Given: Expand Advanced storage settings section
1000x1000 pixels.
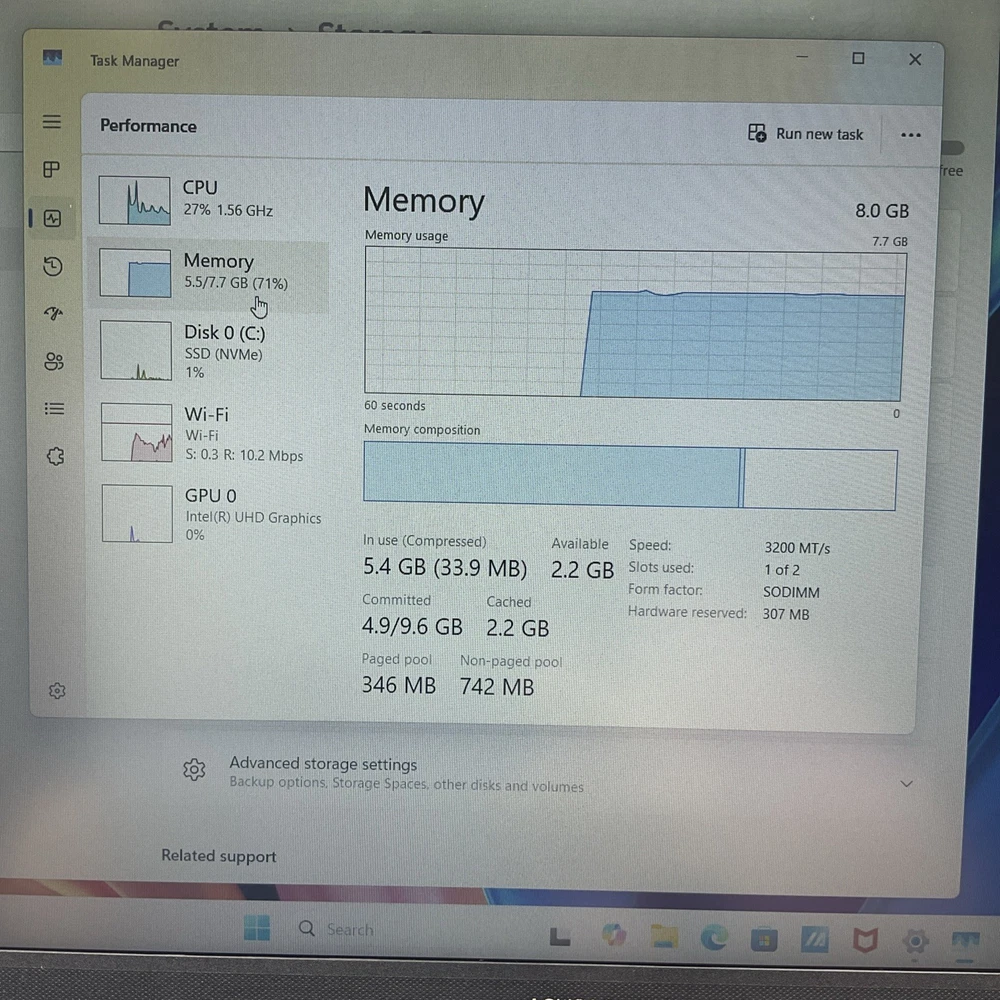Looking at the screenshot, I should tap(906, 783).
